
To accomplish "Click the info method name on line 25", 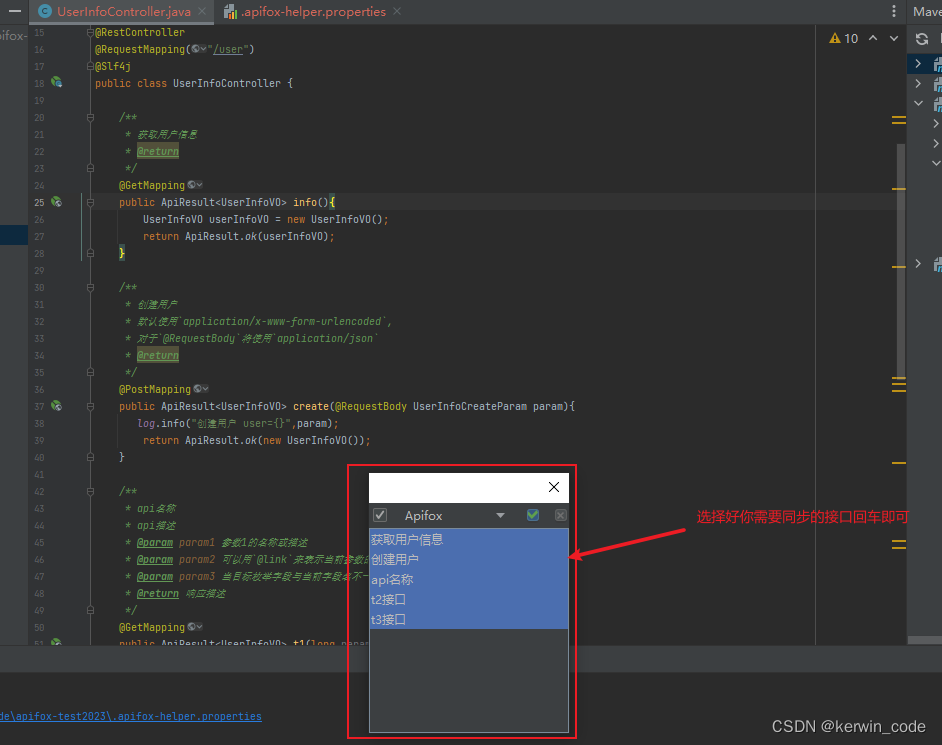I will pyautogui.click(x=305, y=202).
